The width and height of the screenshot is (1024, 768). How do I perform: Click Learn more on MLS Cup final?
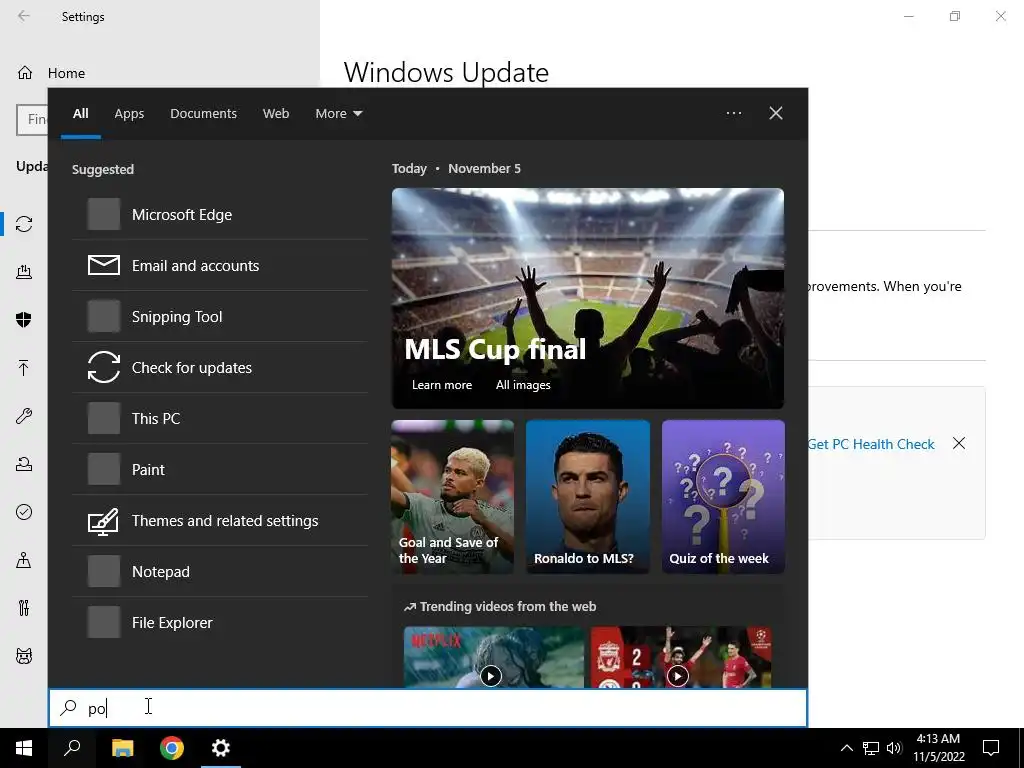[441, 385]
